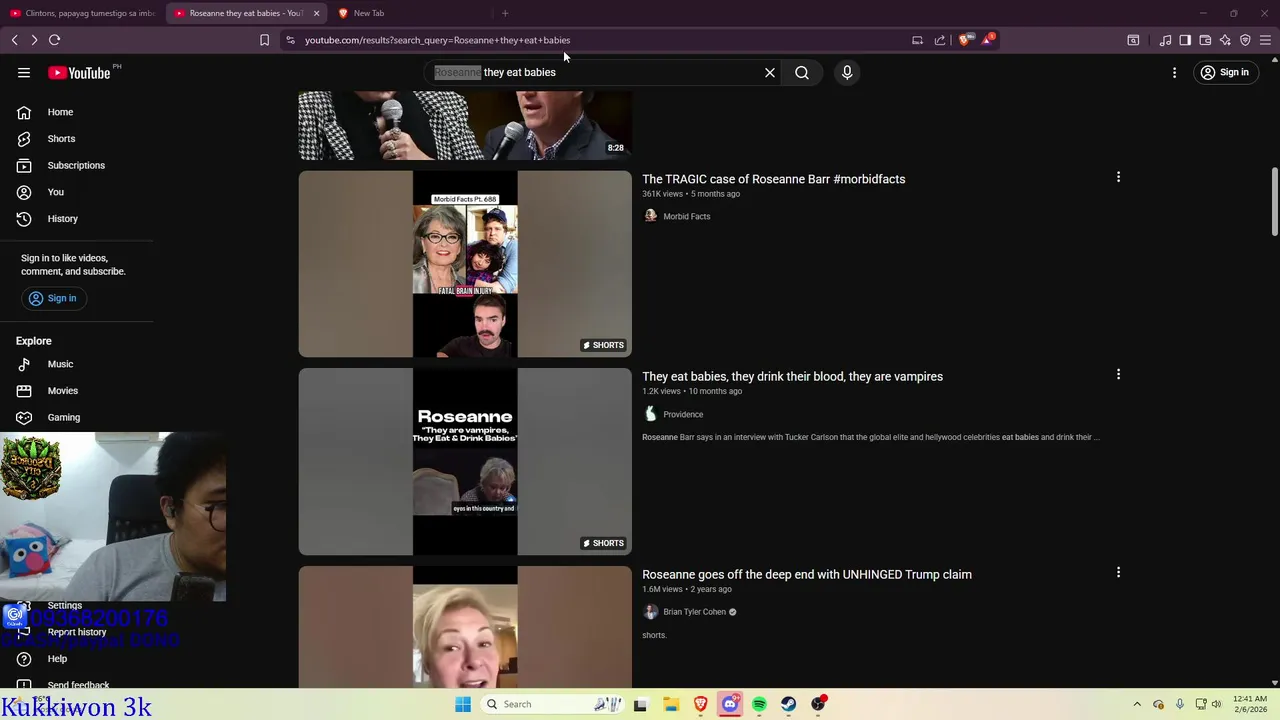
Task: Open Roseanne goes off the deep end title
Action: (807, 575)
